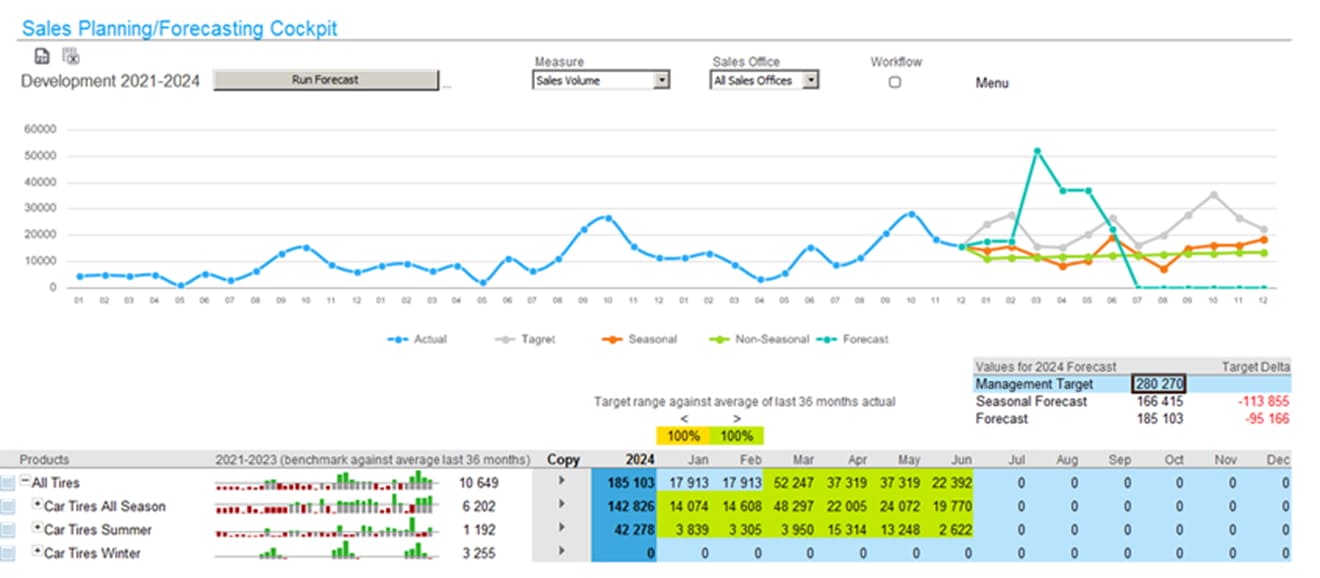Click copy arrow for Car Tires Winter

point(562,552)
